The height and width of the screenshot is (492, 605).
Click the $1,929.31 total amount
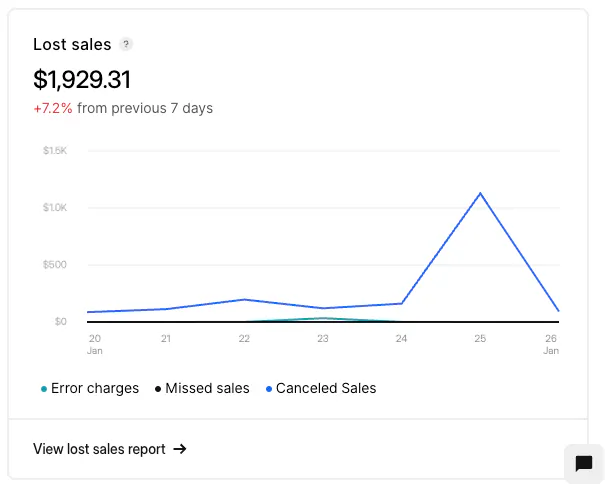tap(82, 80)
